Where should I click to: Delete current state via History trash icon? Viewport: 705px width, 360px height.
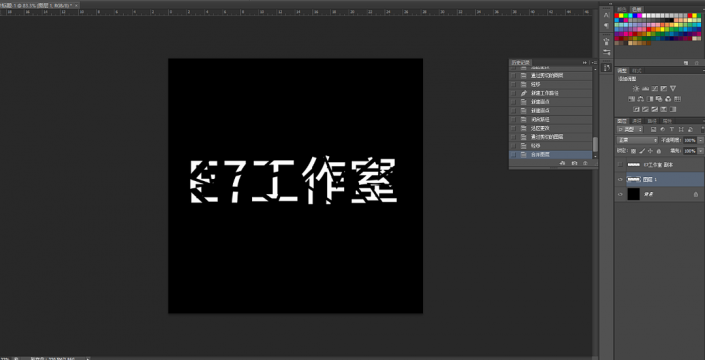585,164
